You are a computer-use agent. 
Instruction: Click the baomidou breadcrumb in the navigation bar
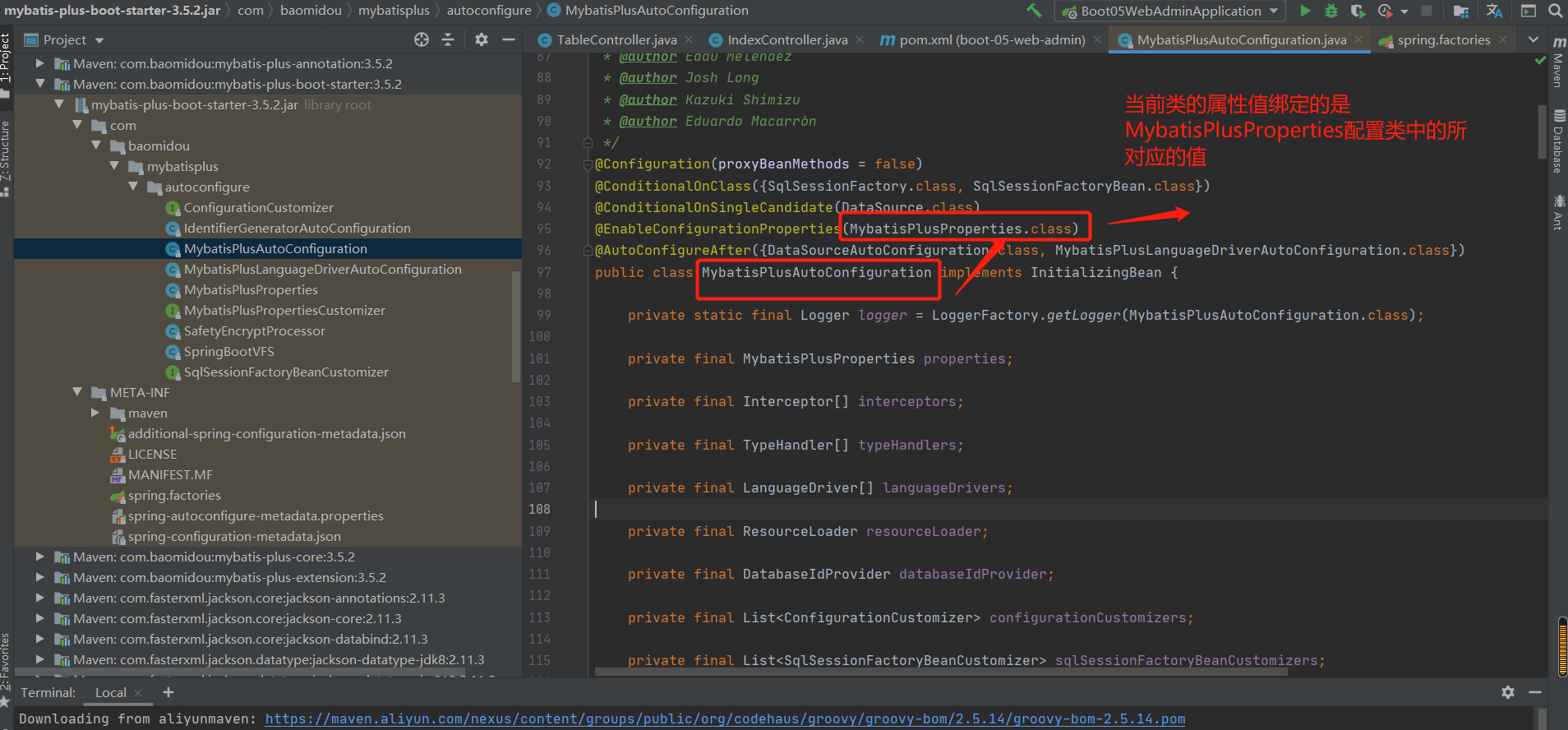(x=311, y=11)
